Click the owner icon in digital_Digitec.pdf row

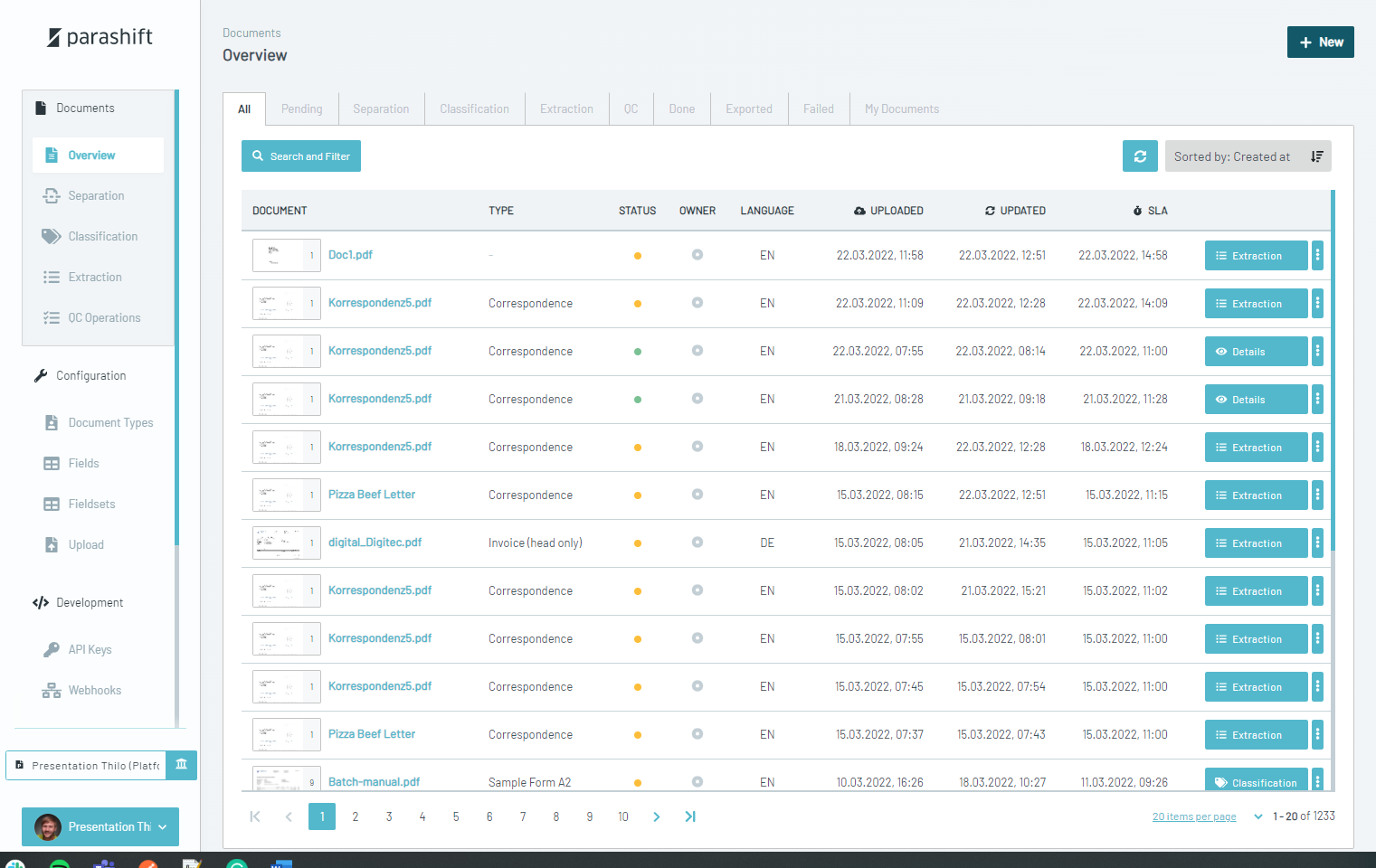697,542
